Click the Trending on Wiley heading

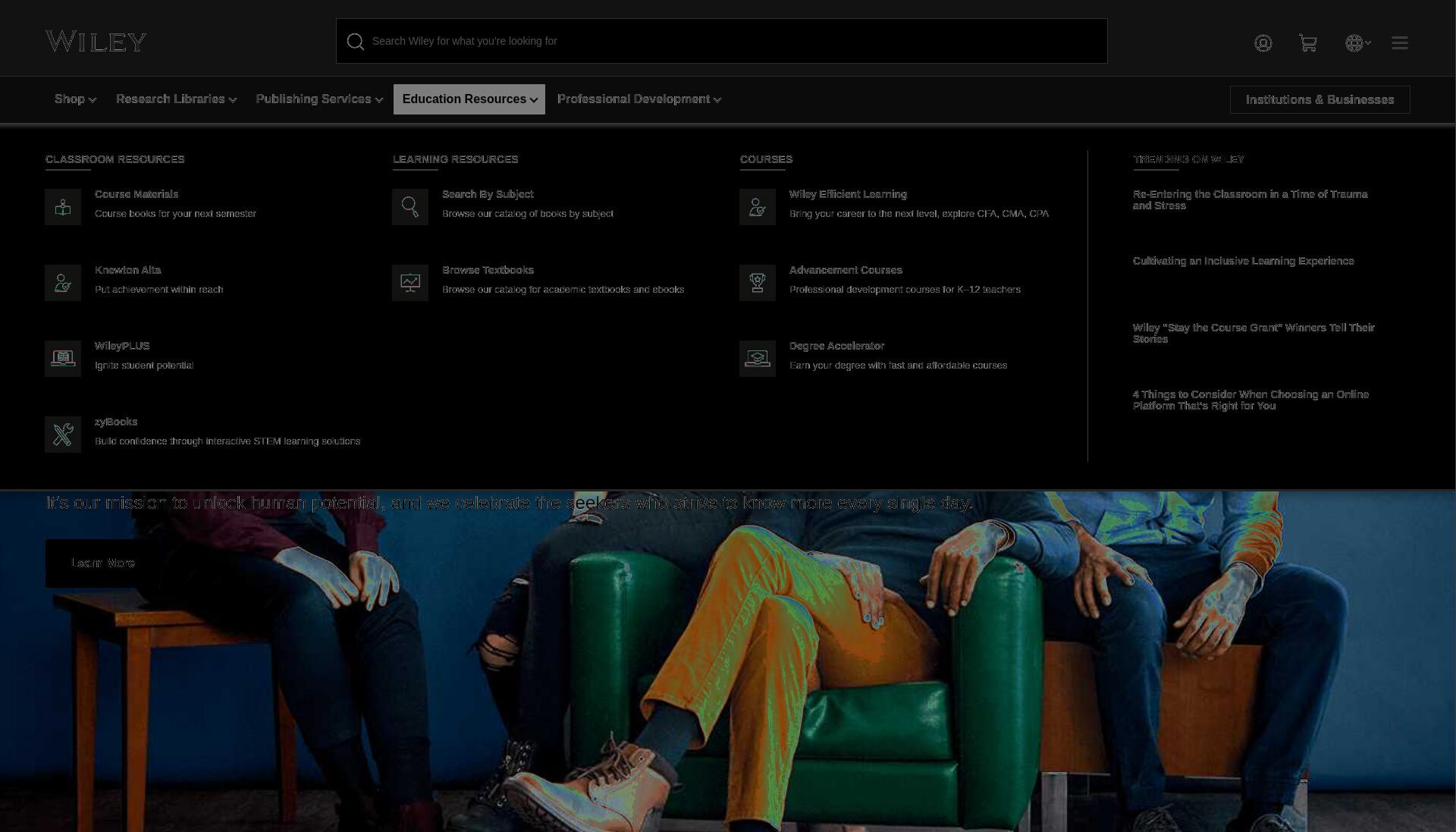1188,159
